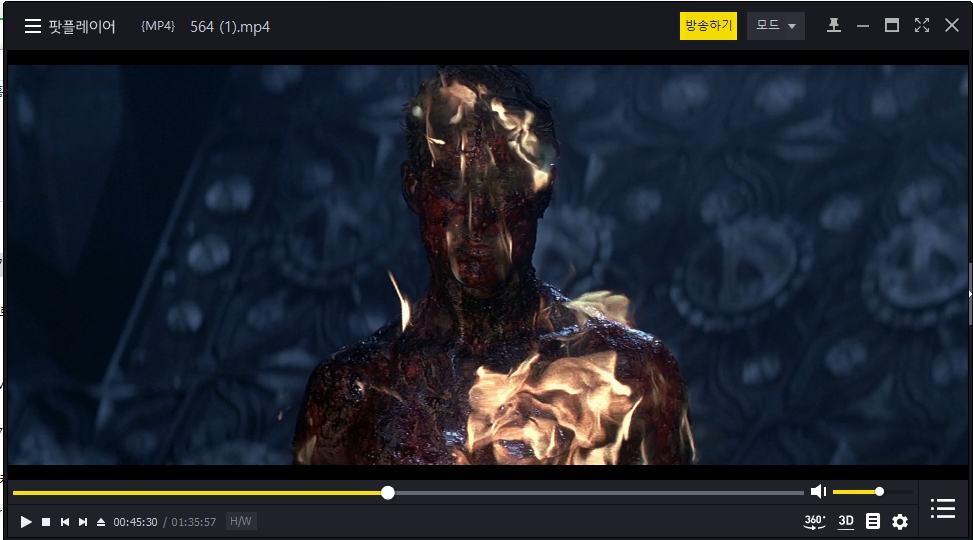Stop the video with the stop button
The width and height of the screenshot is (973, 540).
[x=46, y=522]
